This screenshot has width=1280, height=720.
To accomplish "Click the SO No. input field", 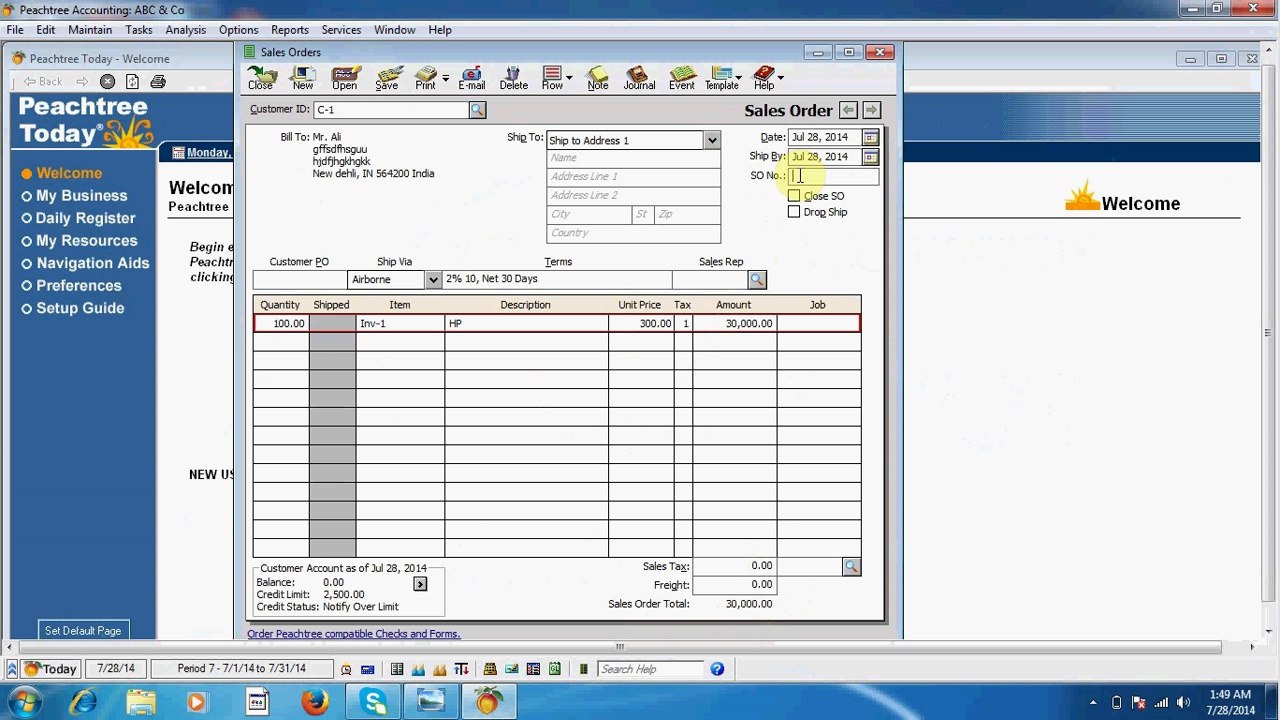I will 833,177.
